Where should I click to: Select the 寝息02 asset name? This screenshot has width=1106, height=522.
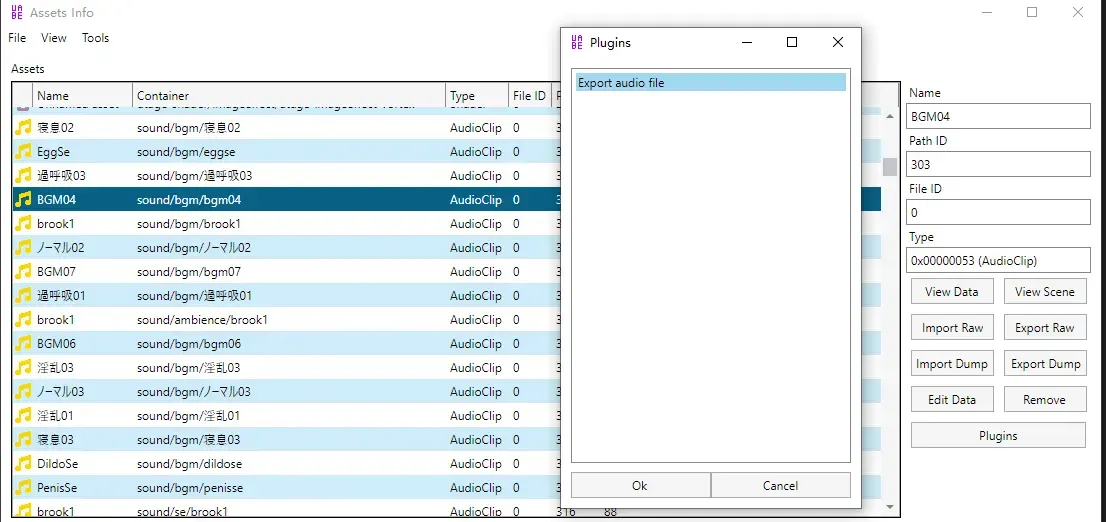[x=55, y=128]
